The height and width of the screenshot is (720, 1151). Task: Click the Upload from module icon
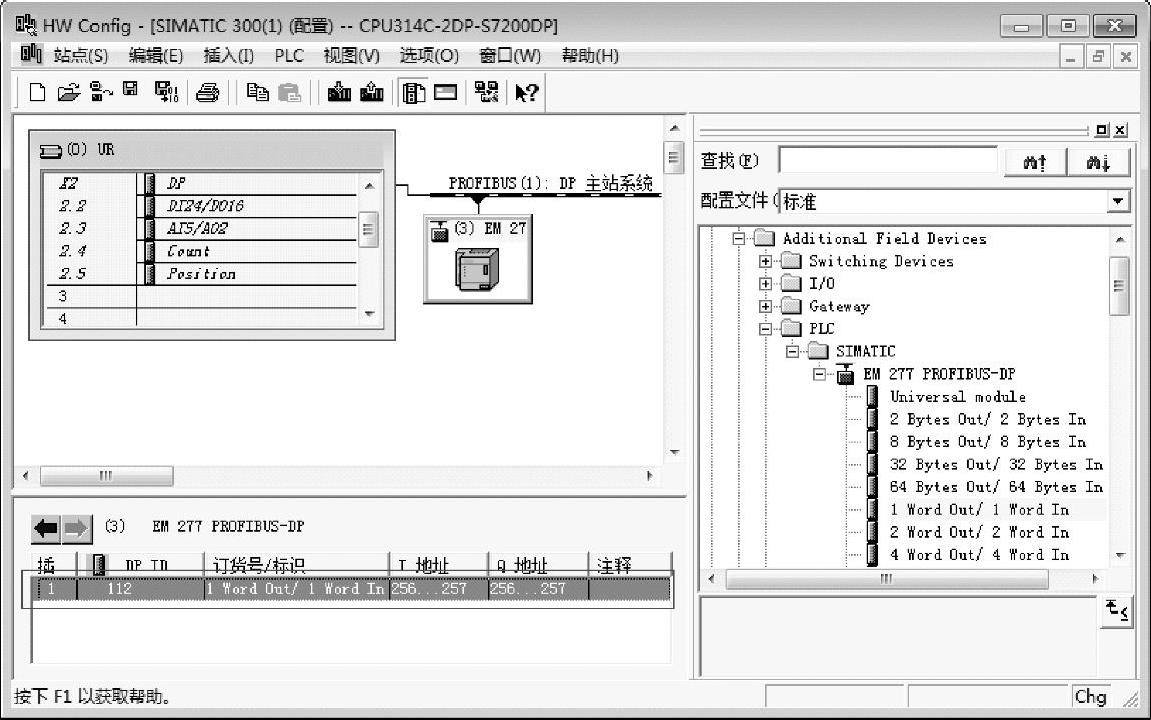point(371,92)
